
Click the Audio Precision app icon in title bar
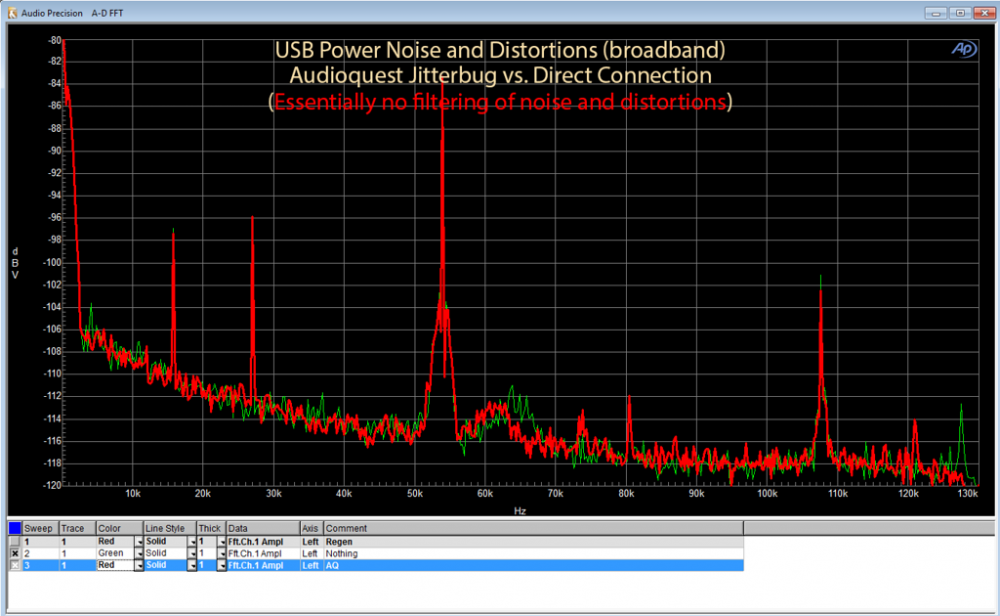pyautogui.click(x=13, y=13)
